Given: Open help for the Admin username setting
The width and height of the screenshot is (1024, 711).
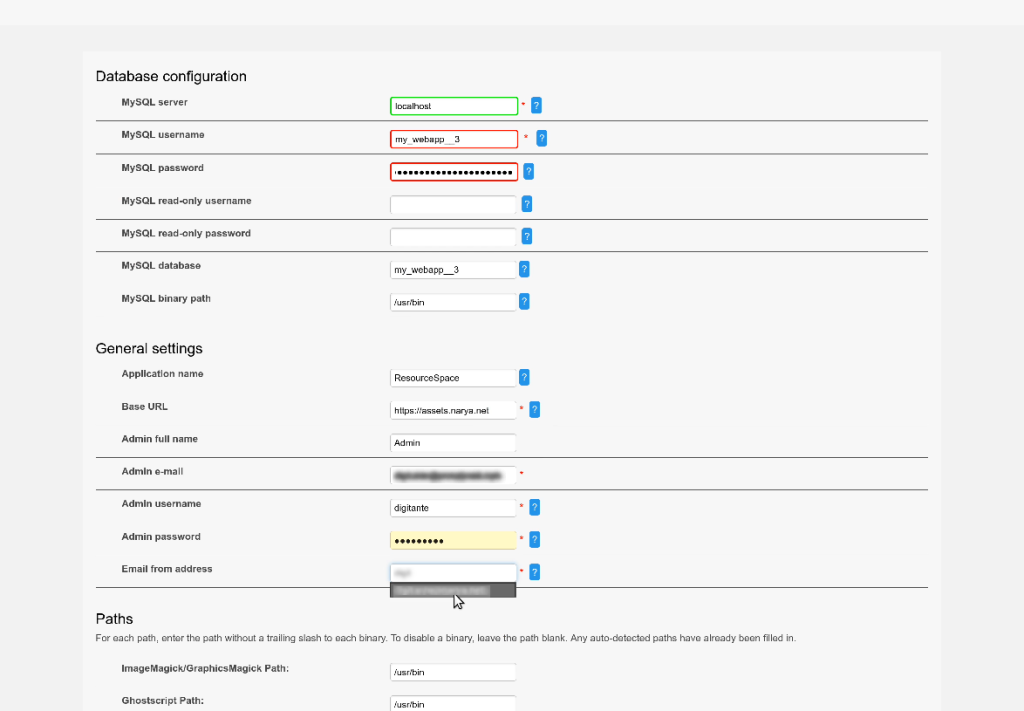Looking at the screenshot, I should click(x=534, y=507).
